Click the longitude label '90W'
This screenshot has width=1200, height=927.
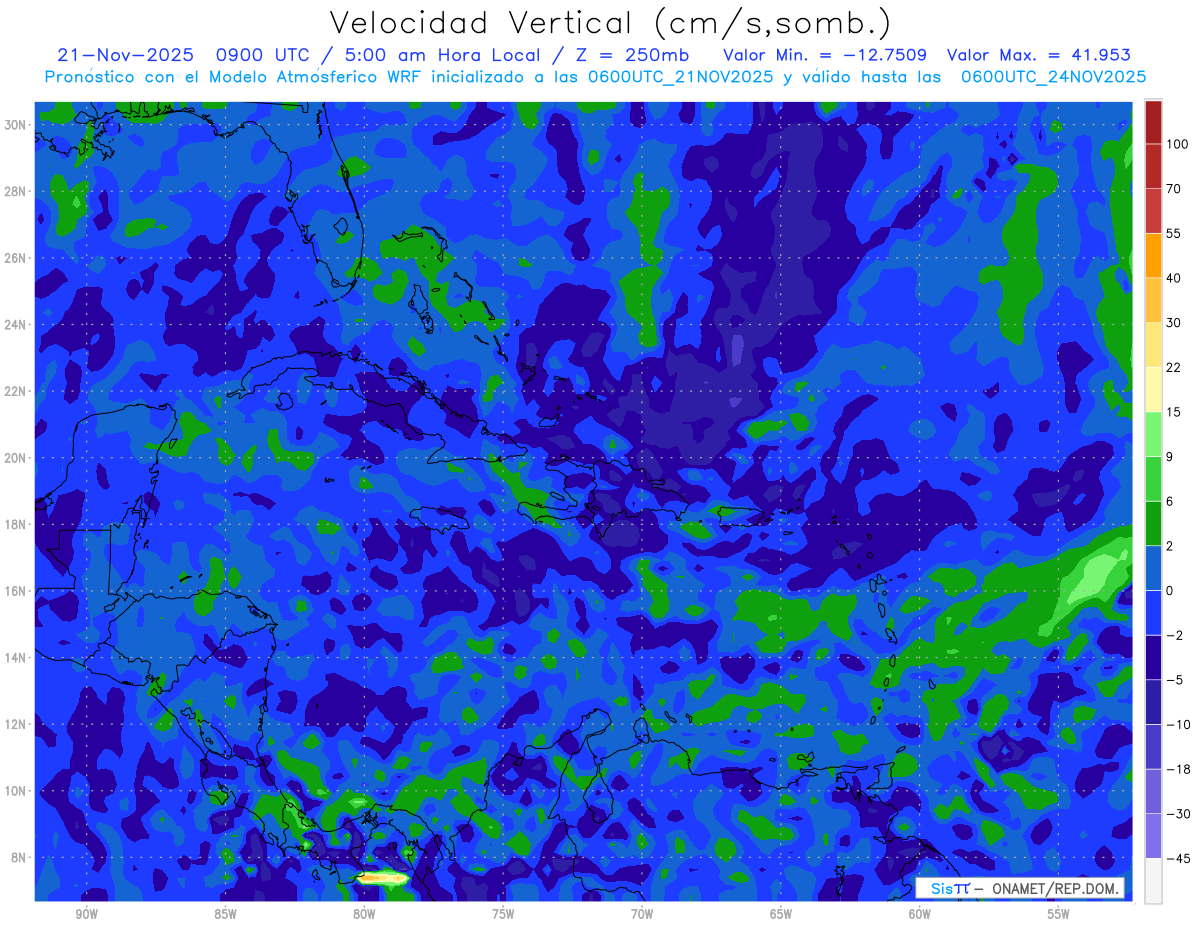coord(86,913)
